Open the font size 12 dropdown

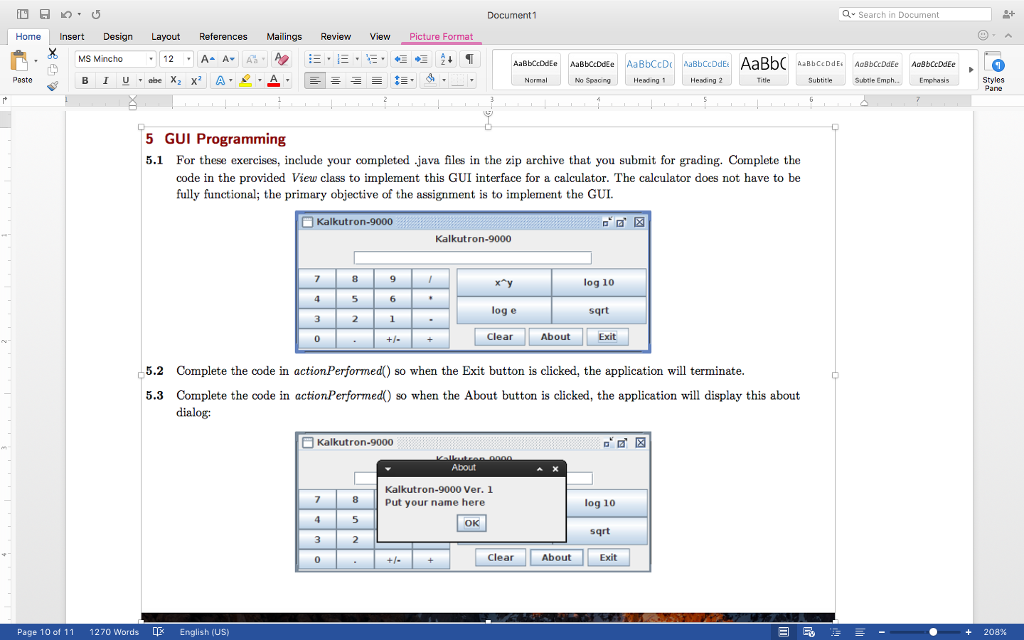point(189,59)
